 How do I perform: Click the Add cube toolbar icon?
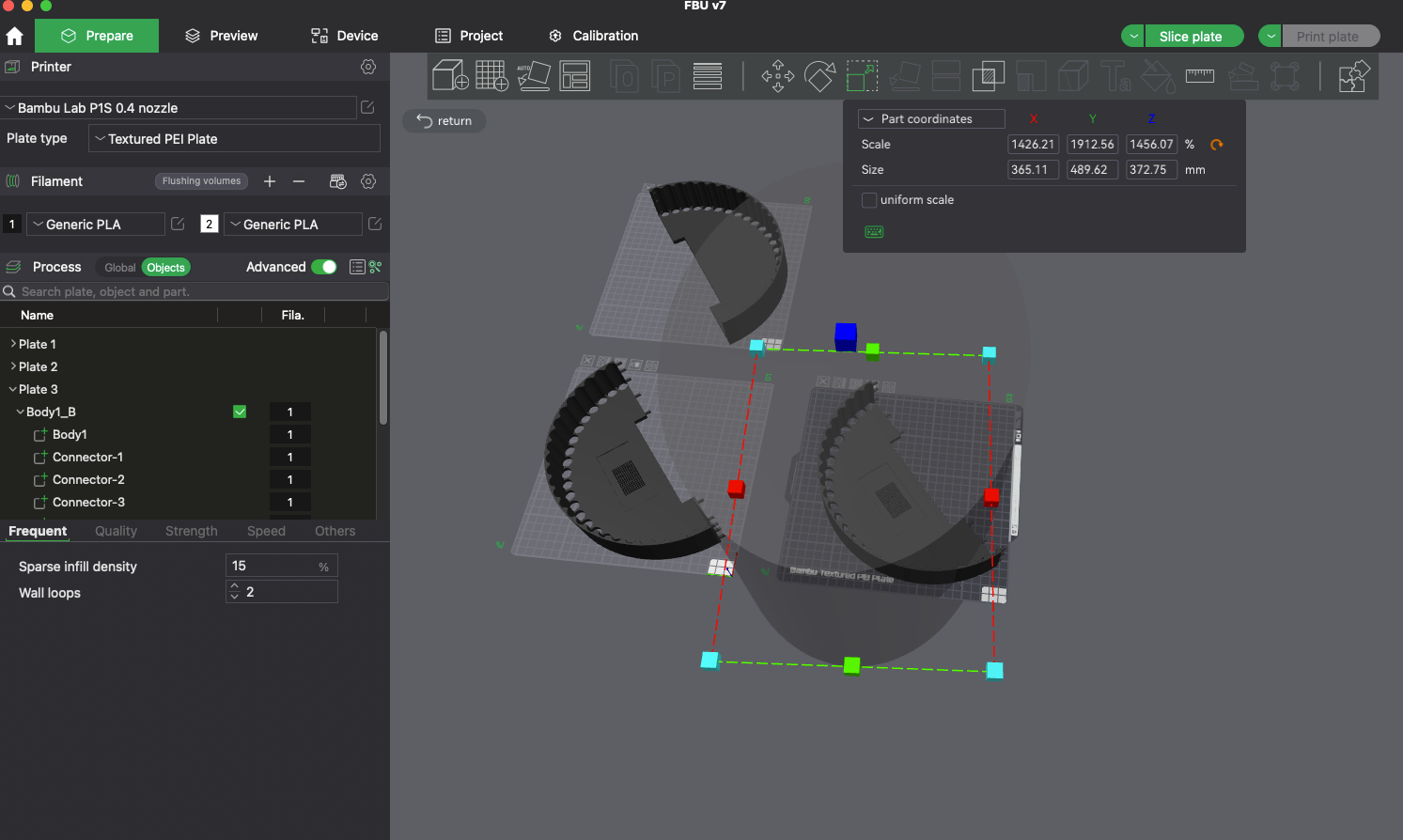tap(450, 75)
